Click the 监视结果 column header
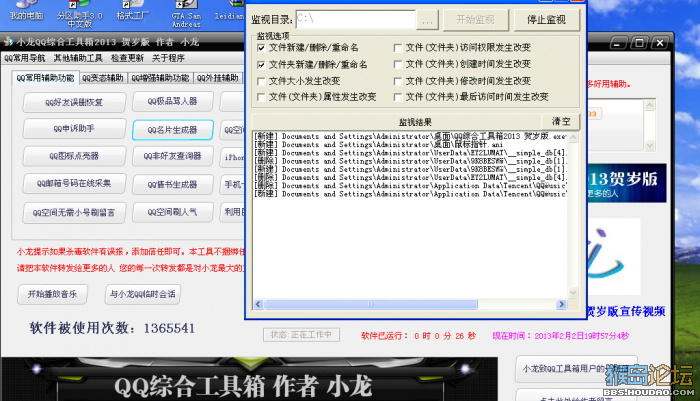This screenshot has height=401, width=700. coord(397,121)
